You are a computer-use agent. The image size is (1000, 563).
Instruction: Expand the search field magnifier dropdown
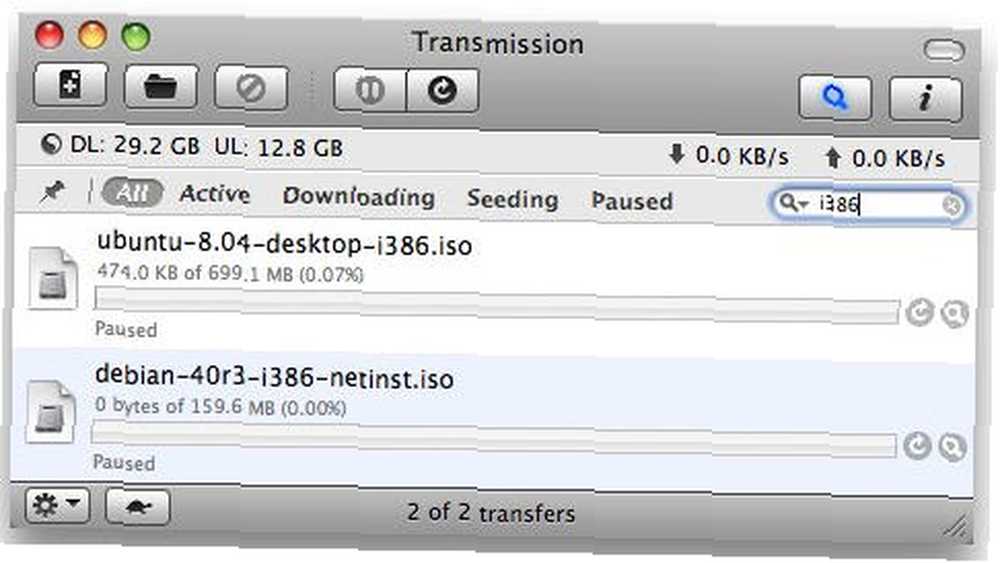pyautogui.click(x=793, y=203)
